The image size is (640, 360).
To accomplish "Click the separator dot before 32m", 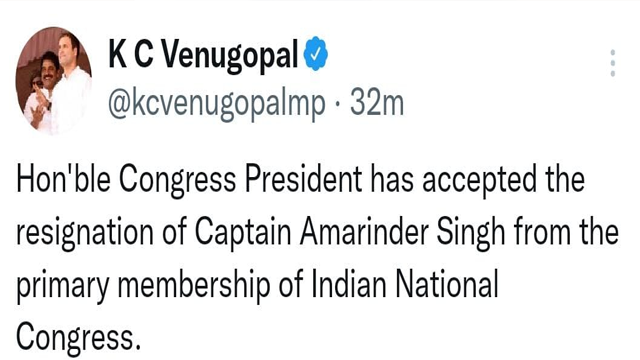I will 338,104.
